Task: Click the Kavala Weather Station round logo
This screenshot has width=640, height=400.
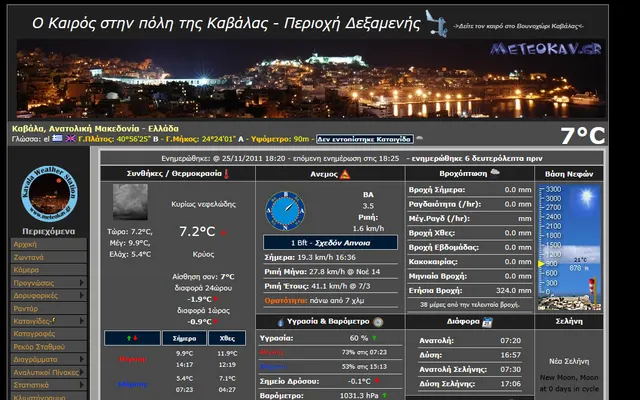Action: [49, 193]
